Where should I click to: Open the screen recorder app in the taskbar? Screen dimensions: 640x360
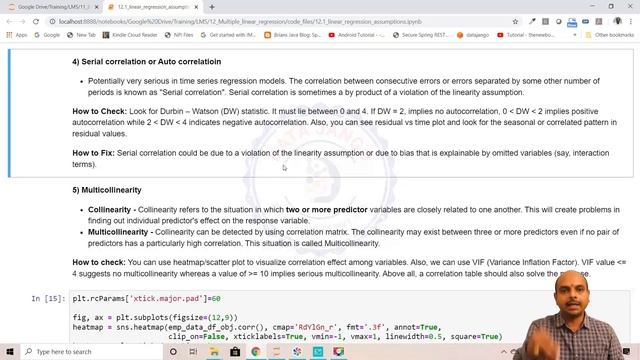[339, 352]
